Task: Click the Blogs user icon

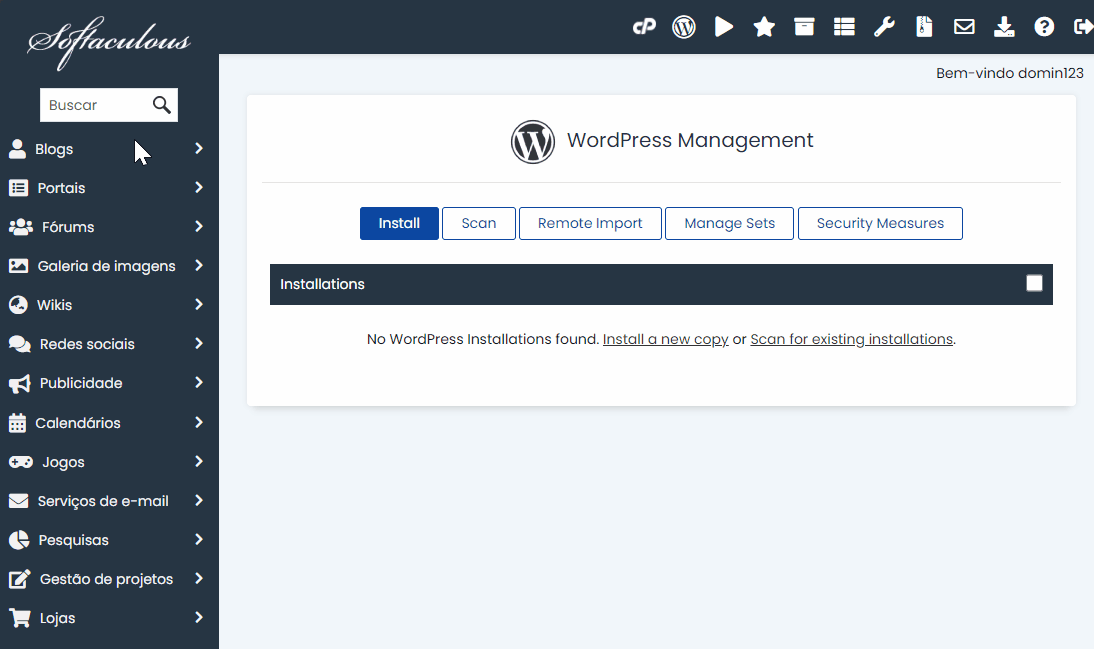Action: pyautogui.click(x=17, y=149)
